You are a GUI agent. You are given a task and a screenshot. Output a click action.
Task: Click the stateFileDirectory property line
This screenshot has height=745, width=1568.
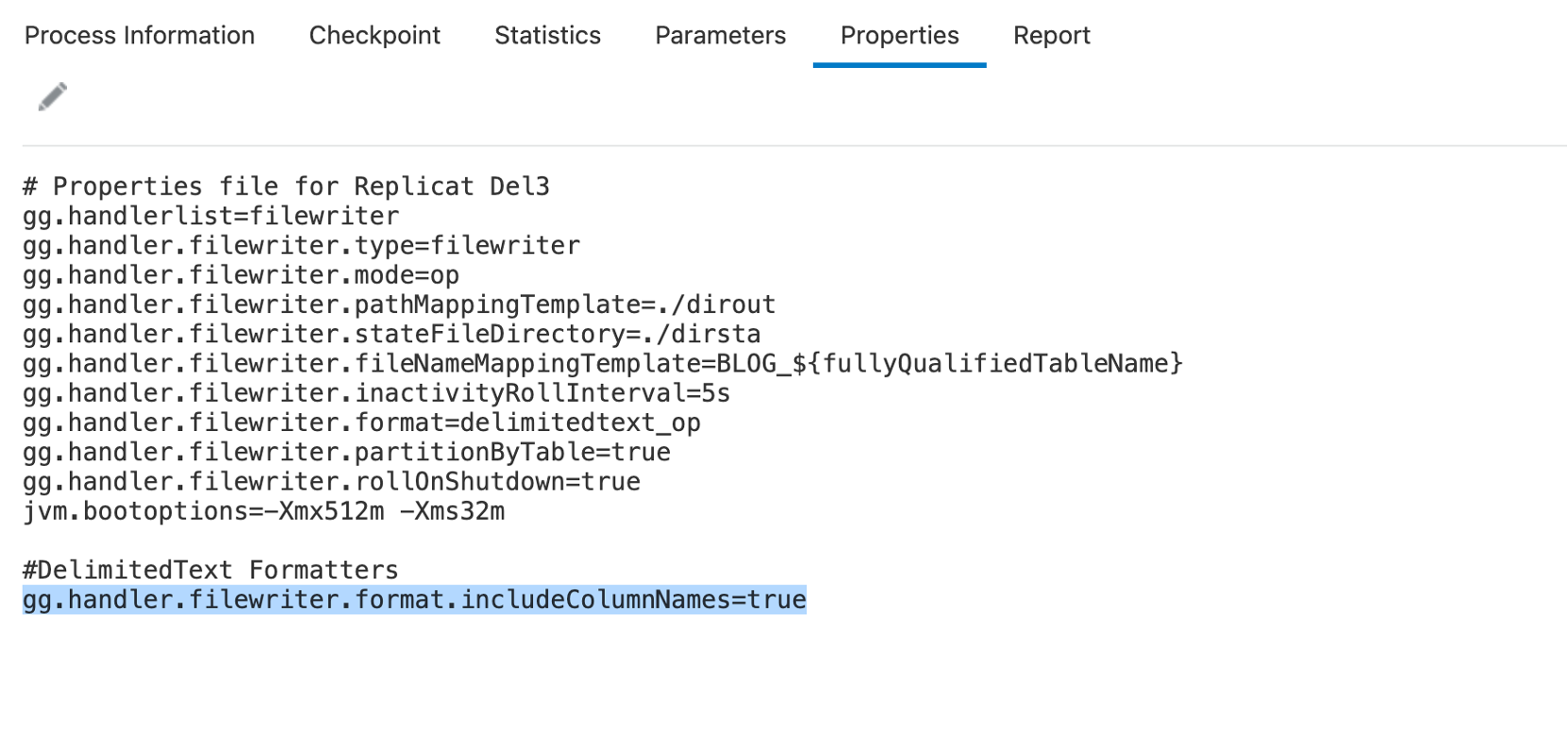pyautogui.click(x=391, y=334)
